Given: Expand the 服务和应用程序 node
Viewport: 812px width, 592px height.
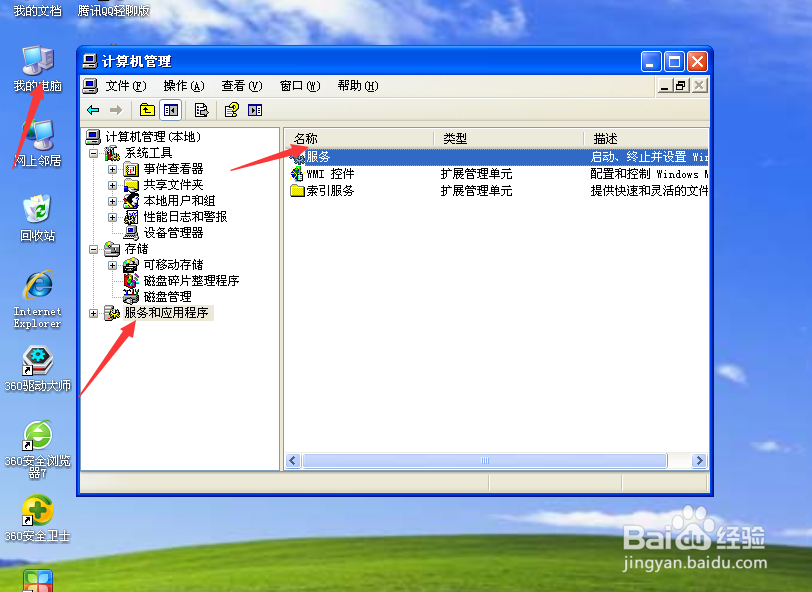Looking at the screenshot, I should pyautogui.click(x=94, y=313).
